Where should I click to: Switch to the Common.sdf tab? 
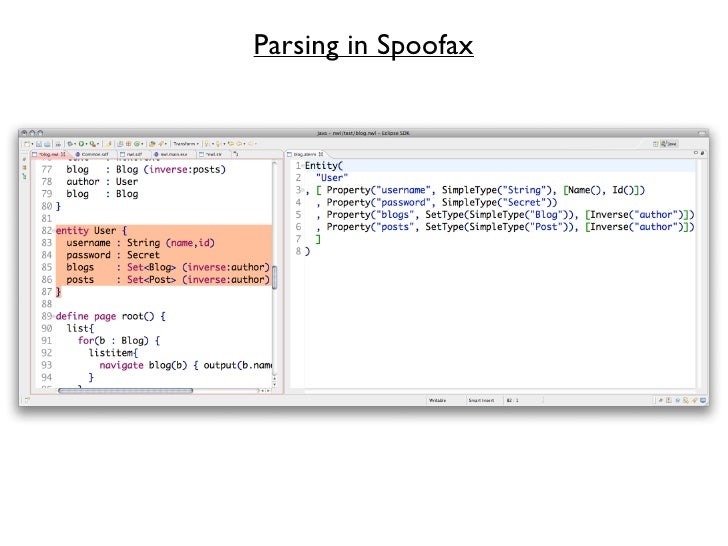coord(92,154)
